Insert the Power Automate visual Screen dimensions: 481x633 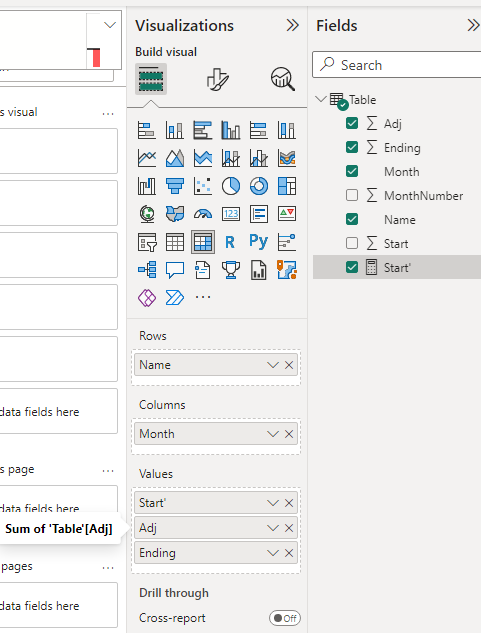coord(174,298)
